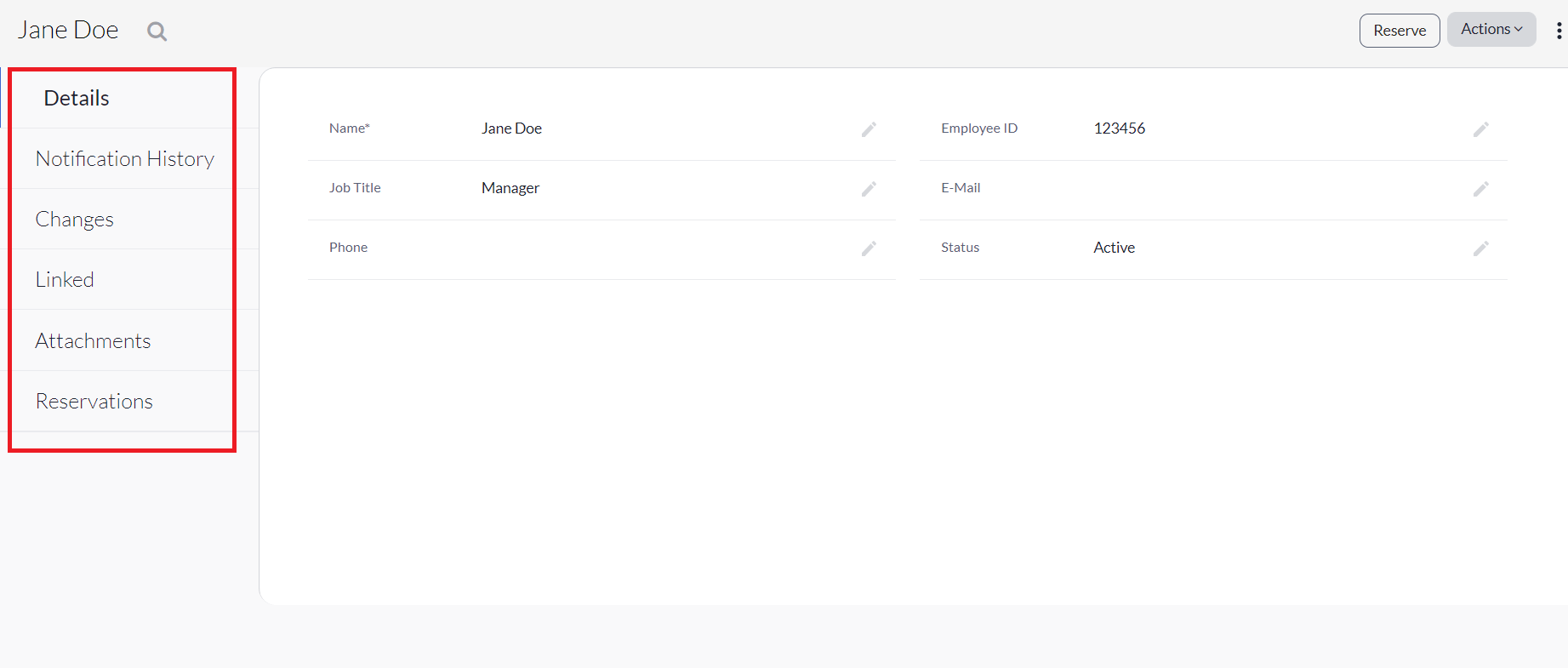Edit the Name field pencil icon
Viewport: 1568px width, 668px height.
(869, 129)
